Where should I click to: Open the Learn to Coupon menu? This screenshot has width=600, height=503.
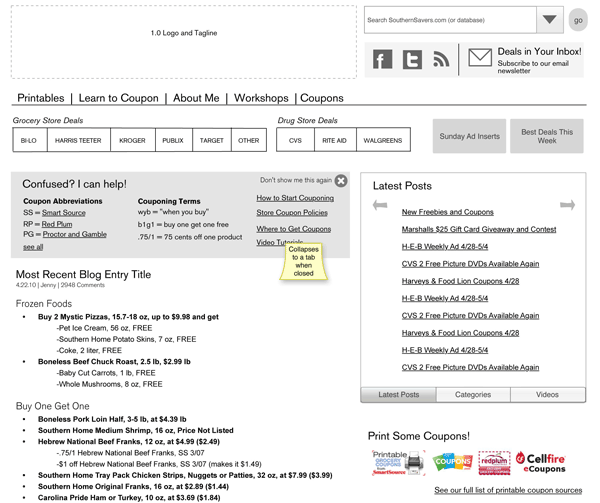(x=118, y=98)
